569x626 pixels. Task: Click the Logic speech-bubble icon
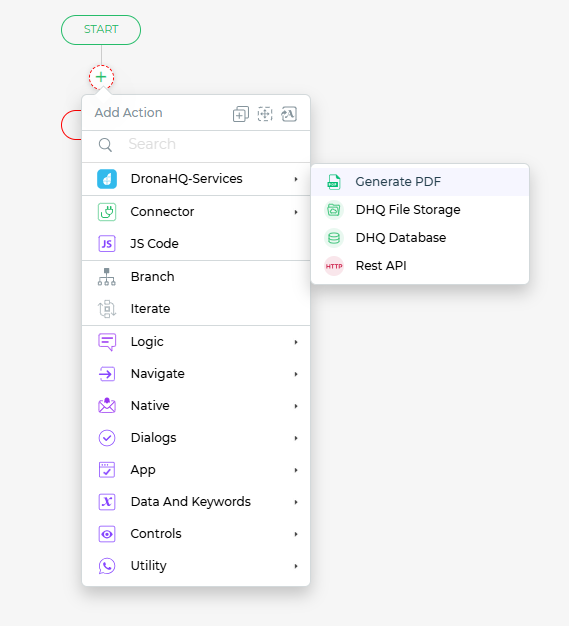[107, 342]
